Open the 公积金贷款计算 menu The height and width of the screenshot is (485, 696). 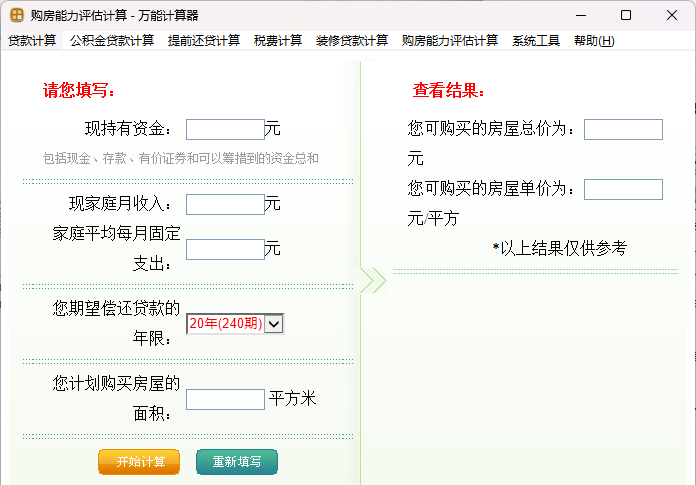(112, 41)
